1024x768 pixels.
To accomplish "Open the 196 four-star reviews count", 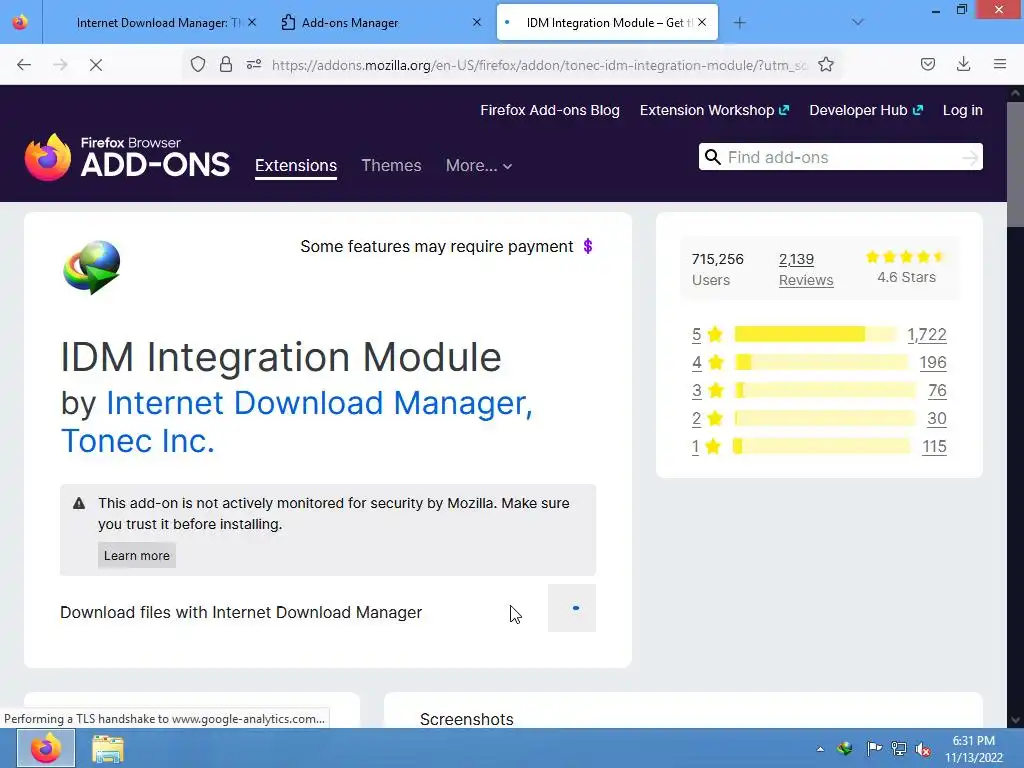I will coord(933,362).
